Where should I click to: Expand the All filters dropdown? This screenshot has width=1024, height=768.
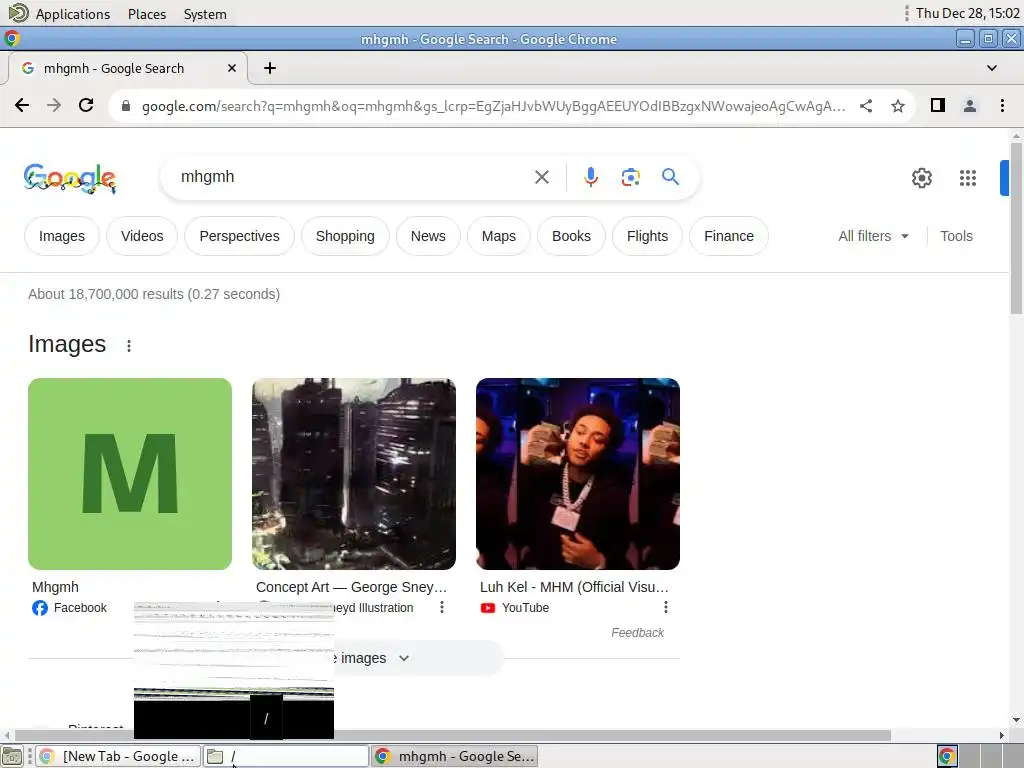coord(873,236)
